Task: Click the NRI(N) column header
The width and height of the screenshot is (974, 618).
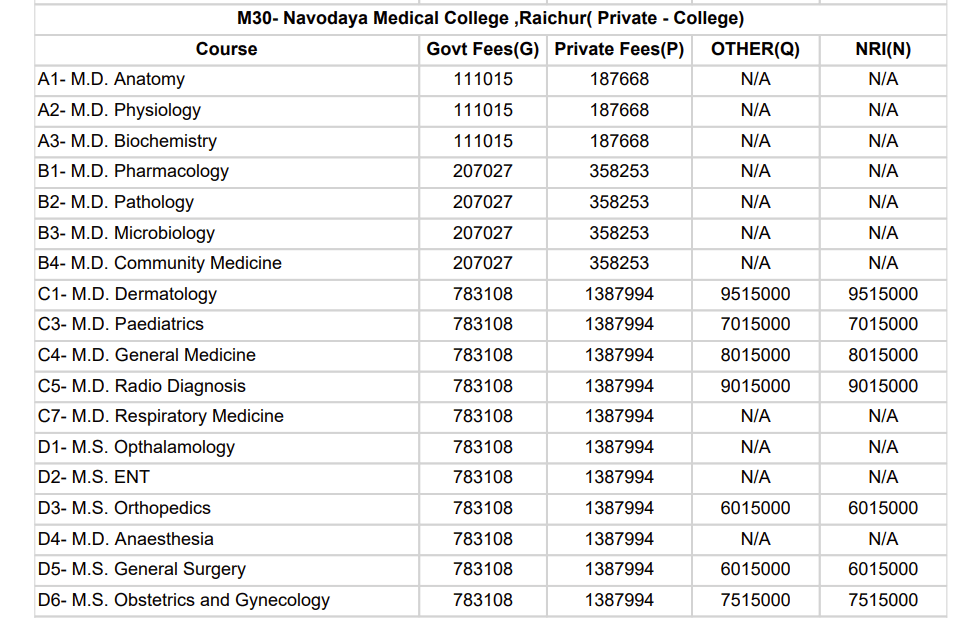Action: [x=883, y=49]
